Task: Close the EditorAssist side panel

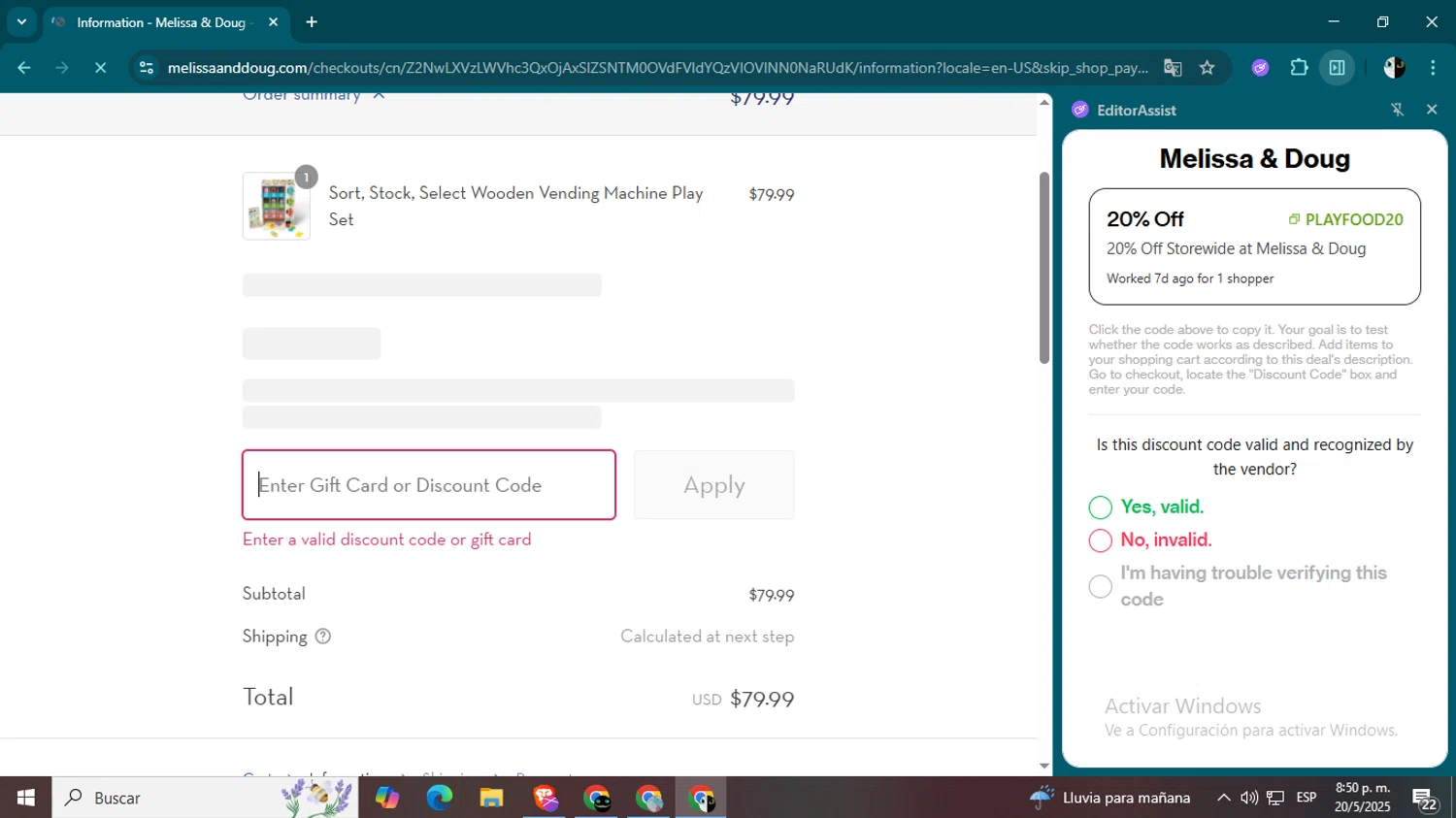Action: [1432, 110]
